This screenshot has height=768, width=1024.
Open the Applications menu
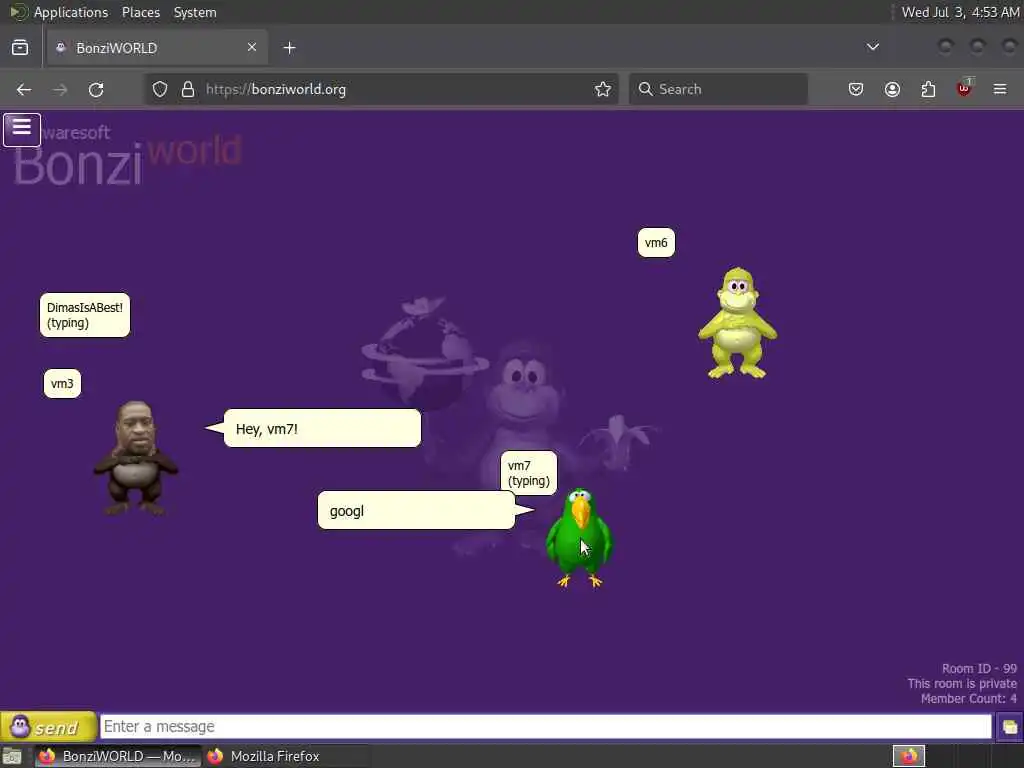tap(71, 12)
